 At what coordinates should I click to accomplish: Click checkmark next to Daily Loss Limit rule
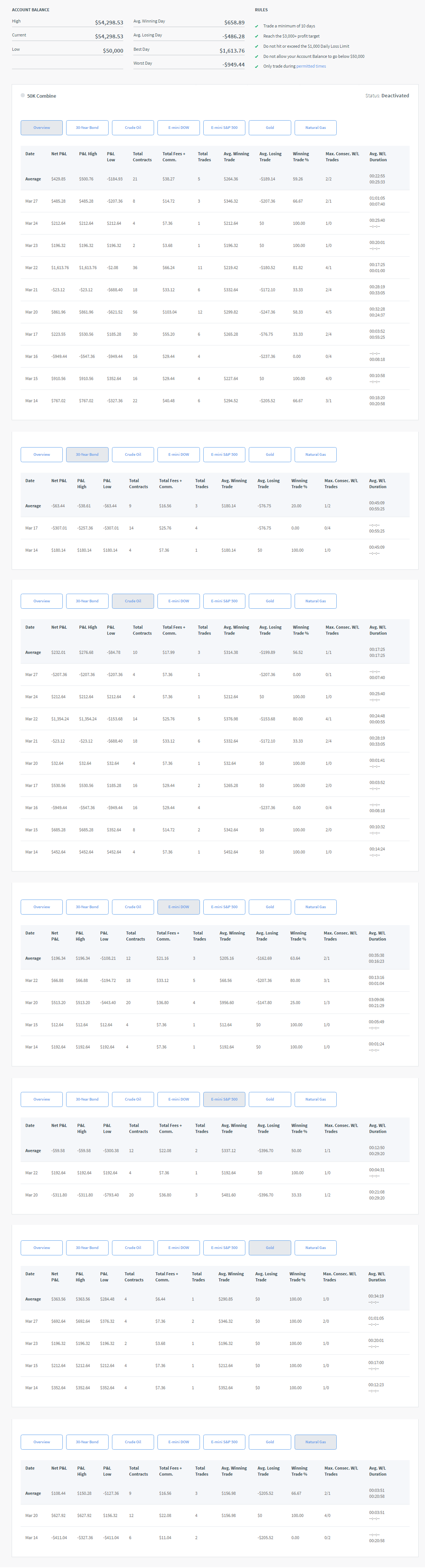pyautogui.click(x=256, y=46)
